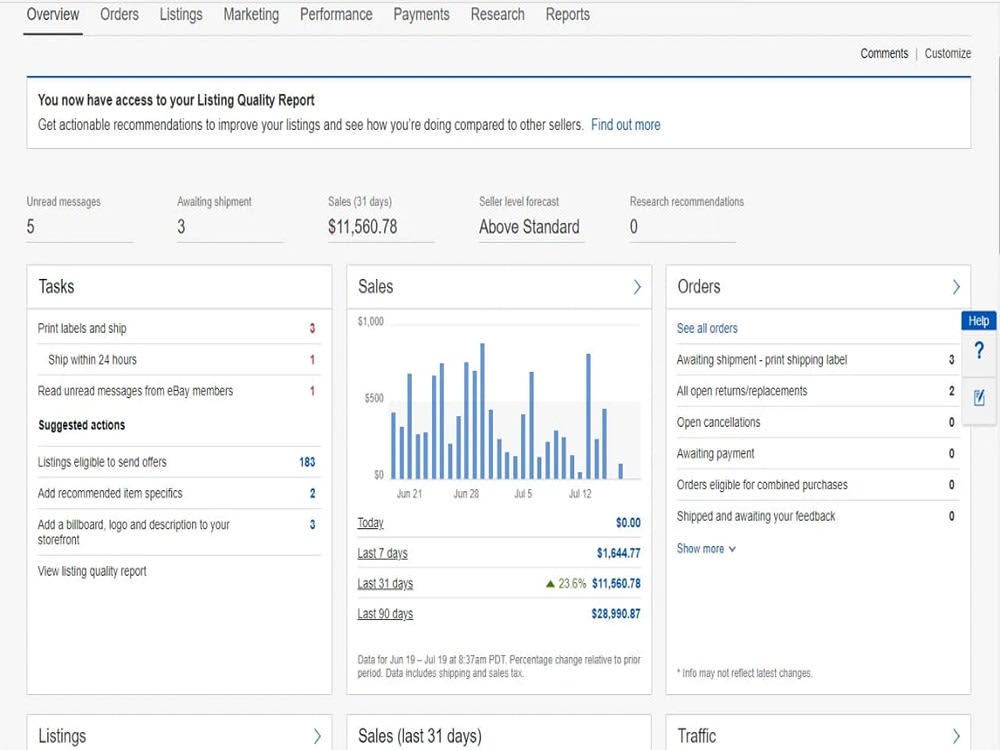Click the feedback note icon below Help
Viewport: 1000px width, 750px height.
(979, 398)
